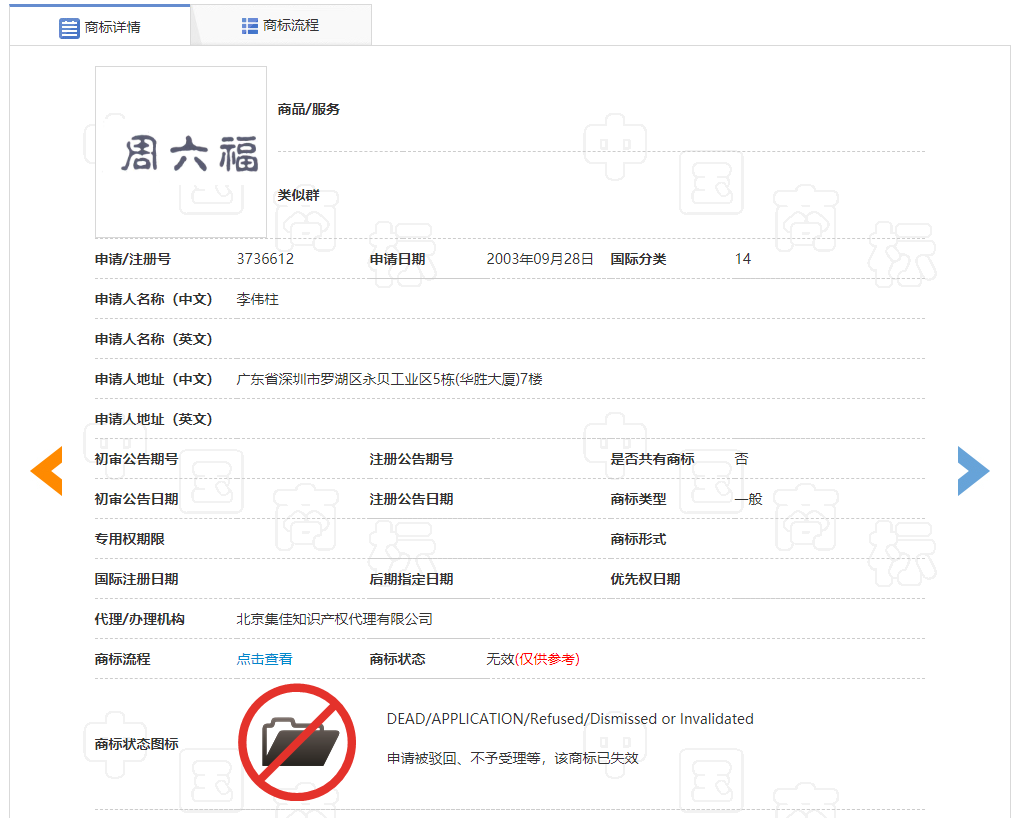Go to next trademark with blue arrow

point(972,470)
